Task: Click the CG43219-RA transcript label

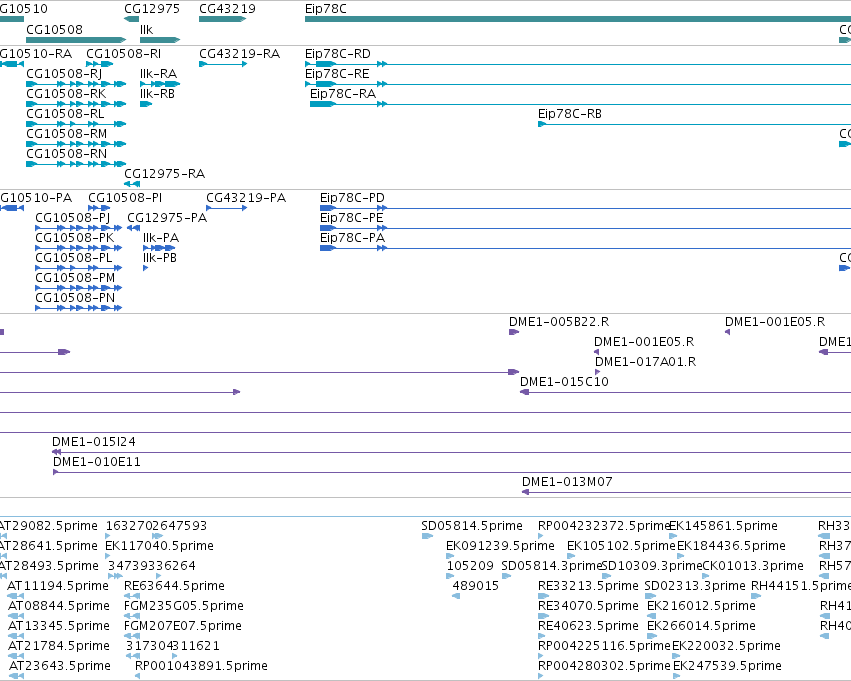Action: (x=239, y=54)
